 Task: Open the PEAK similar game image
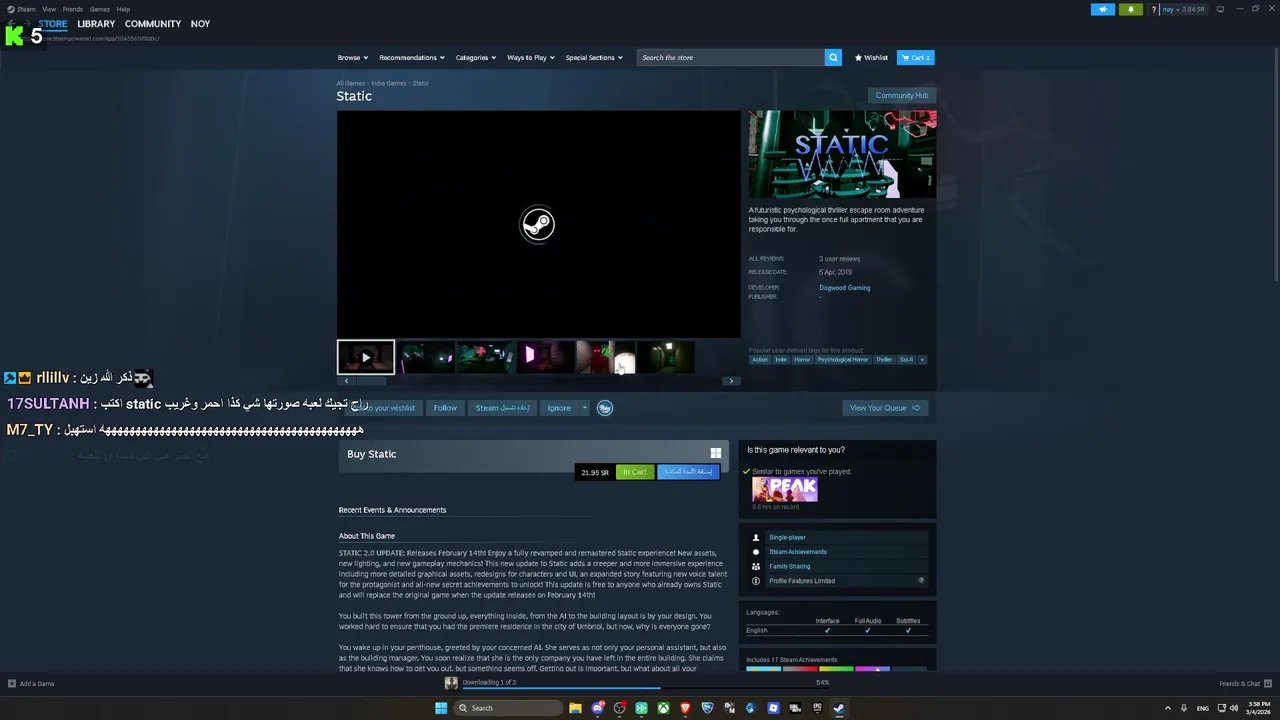point(785,489)
